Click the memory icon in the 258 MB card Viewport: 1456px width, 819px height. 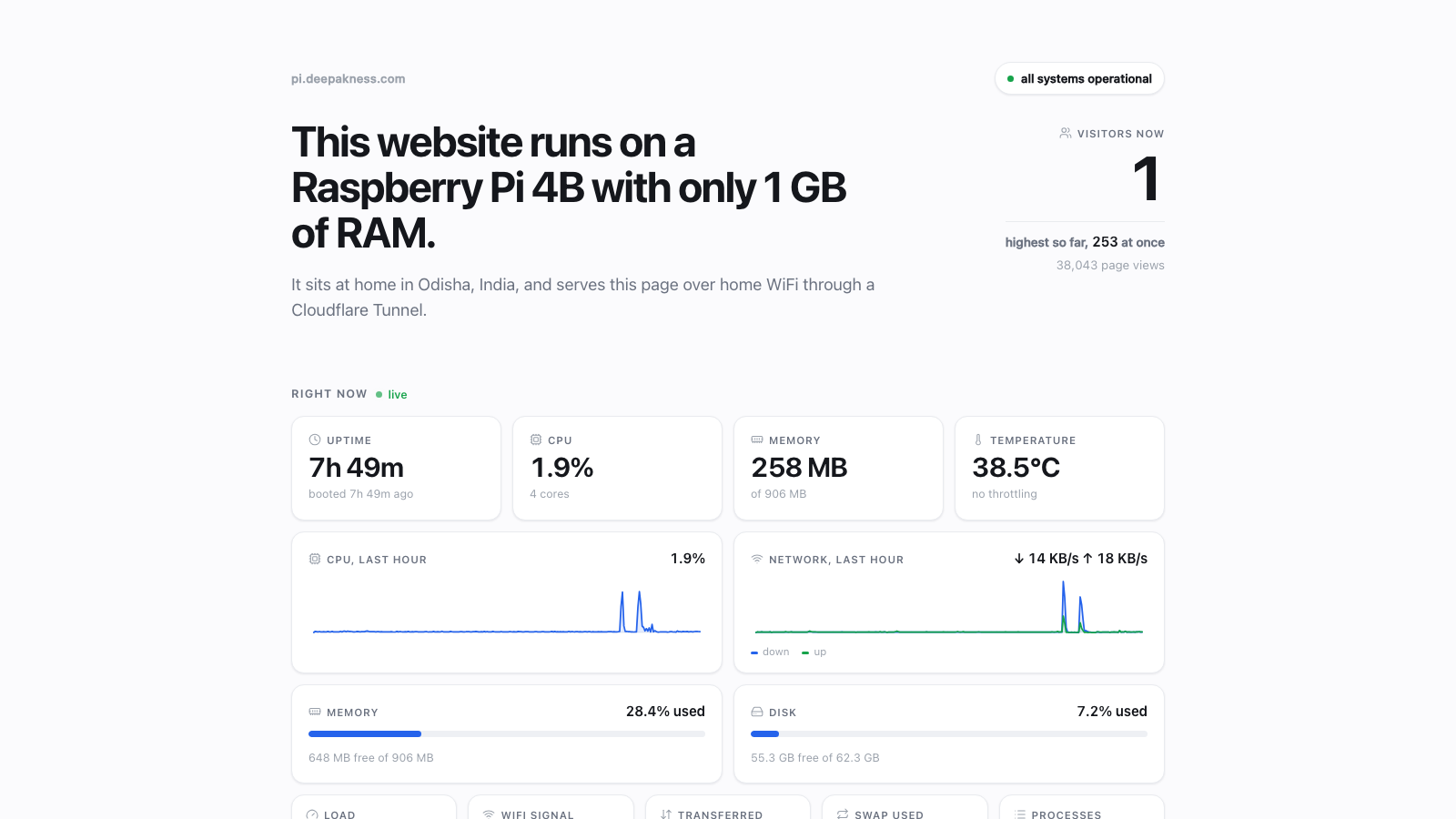click(757, 440)
